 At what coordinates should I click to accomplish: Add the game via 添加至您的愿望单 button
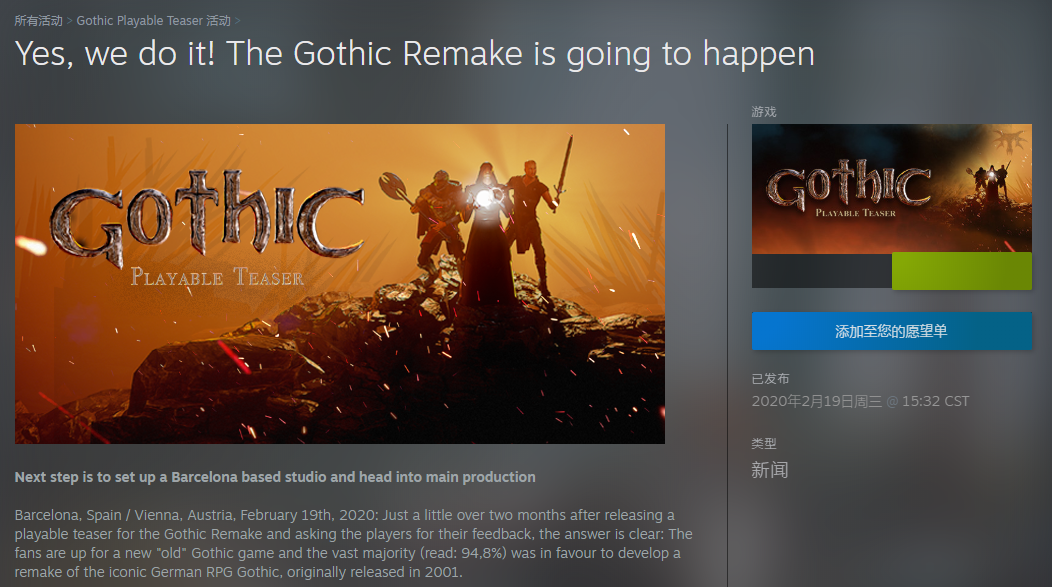click(x=891, y=331)
